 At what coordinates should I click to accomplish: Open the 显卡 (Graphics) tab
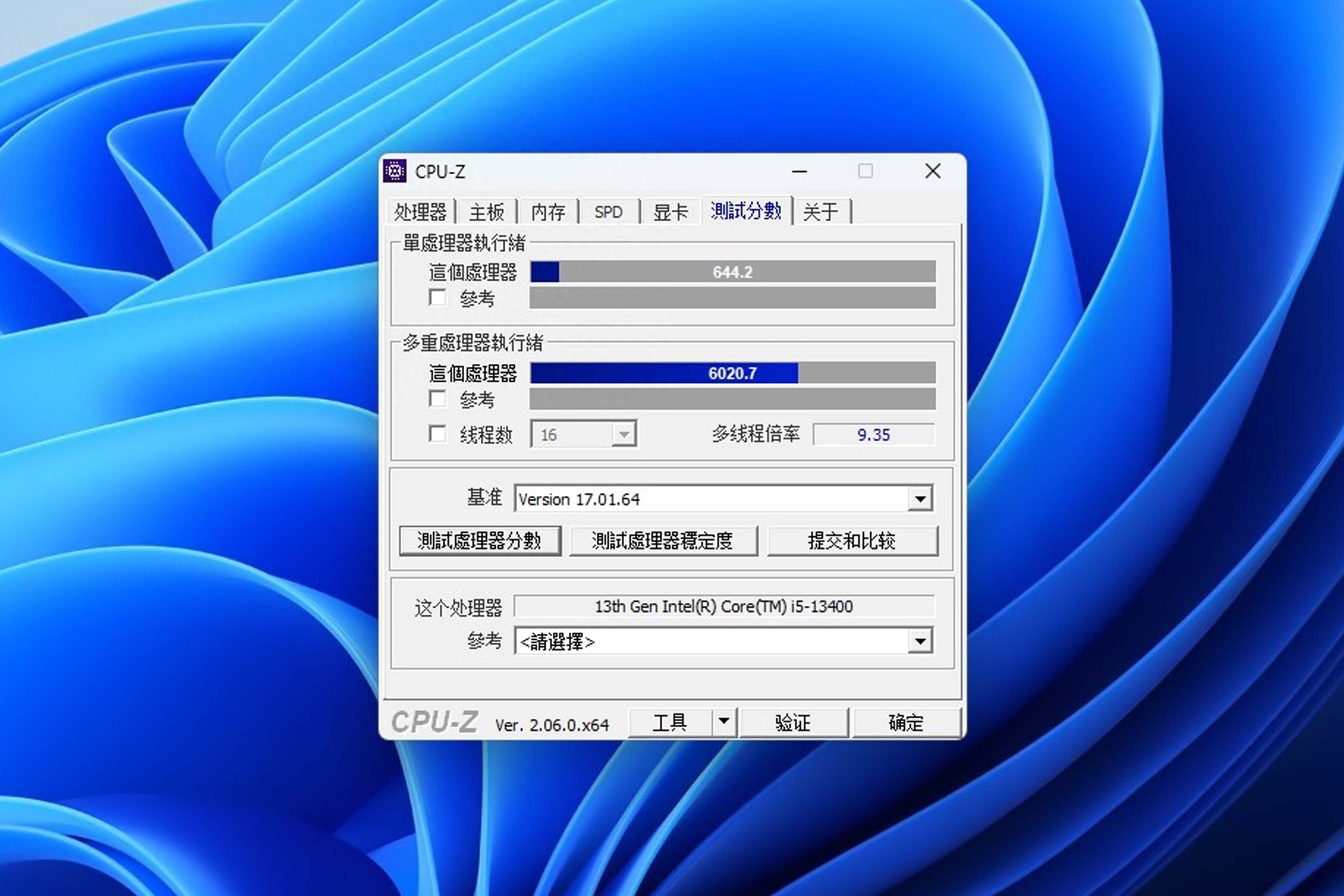pyautogui.click(x=670, y=212)
